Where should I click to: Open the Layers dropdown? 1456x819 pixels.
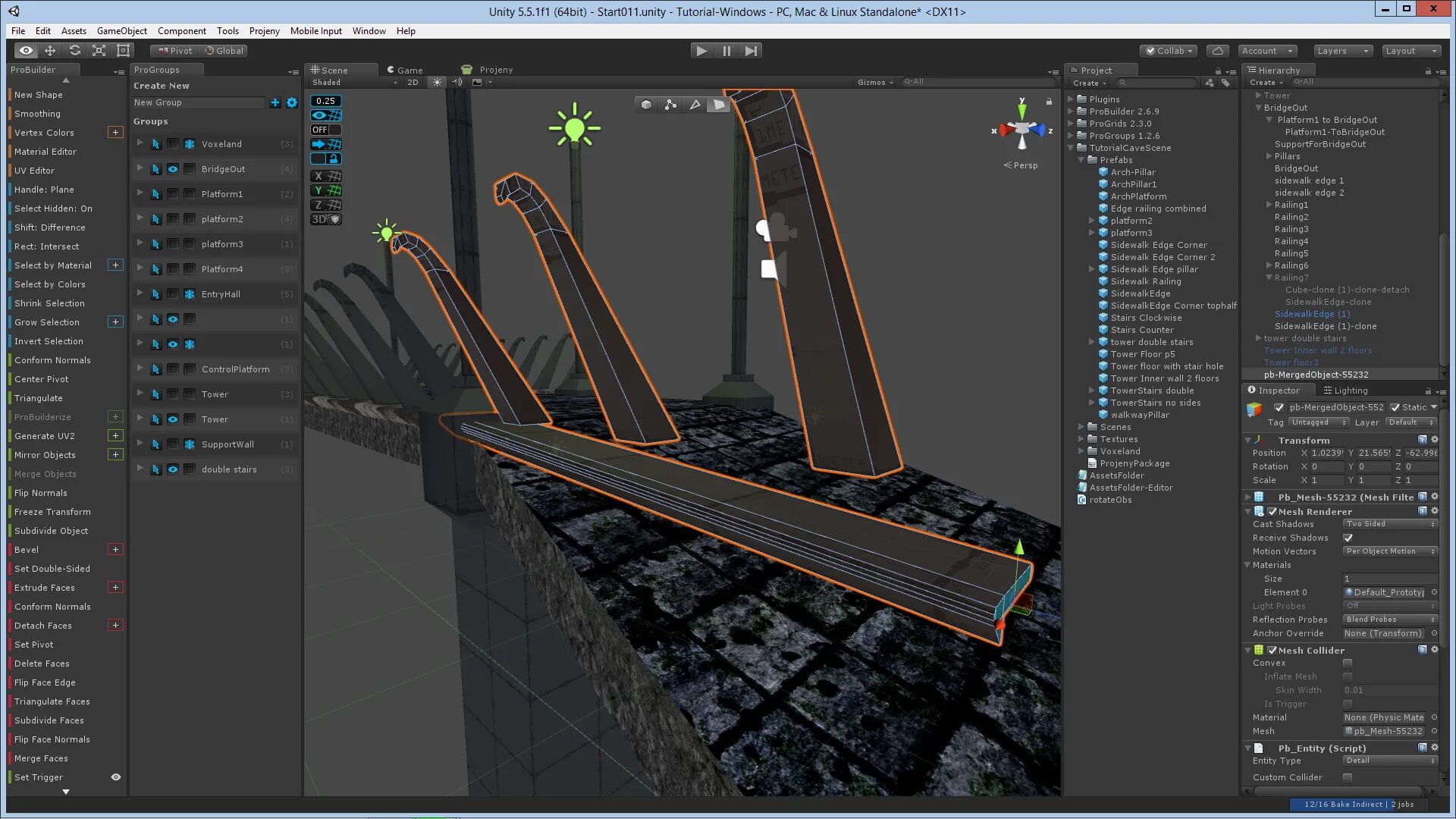[1342, 51]
